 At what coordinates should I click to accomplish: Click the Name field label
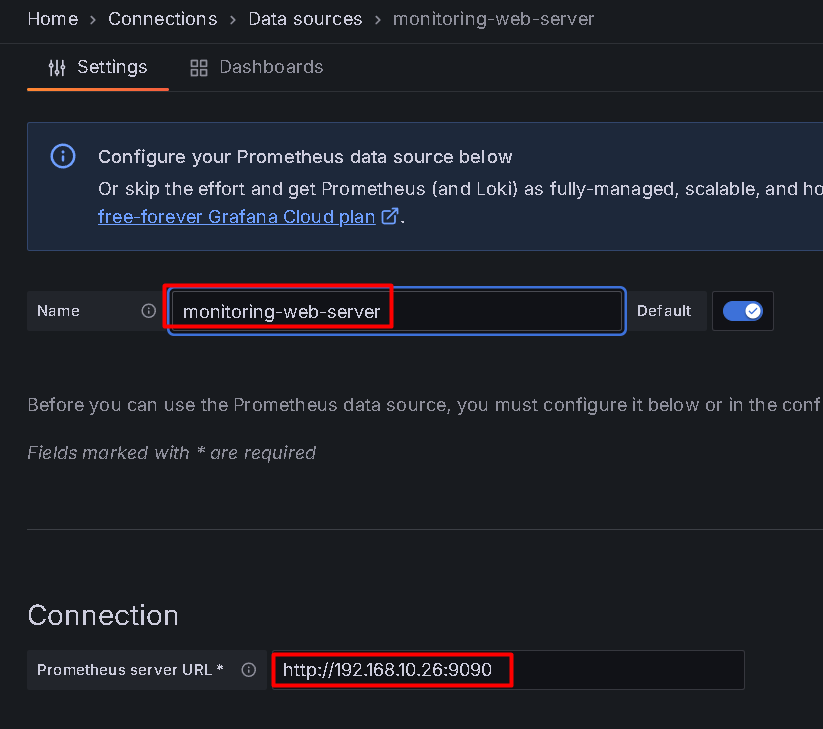(58, 311)
